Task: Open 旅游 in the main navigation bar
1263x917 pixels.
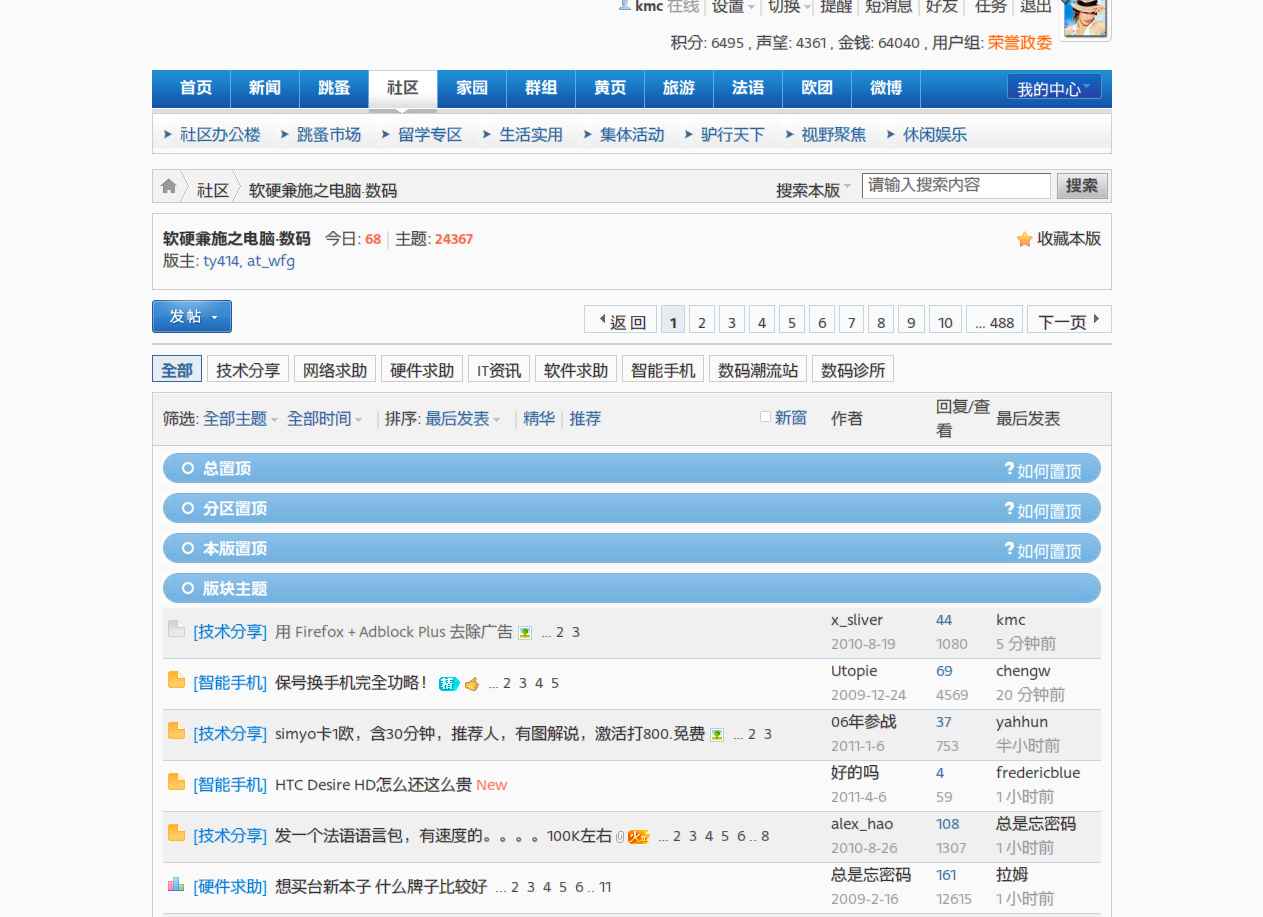Action: (678, 88)
